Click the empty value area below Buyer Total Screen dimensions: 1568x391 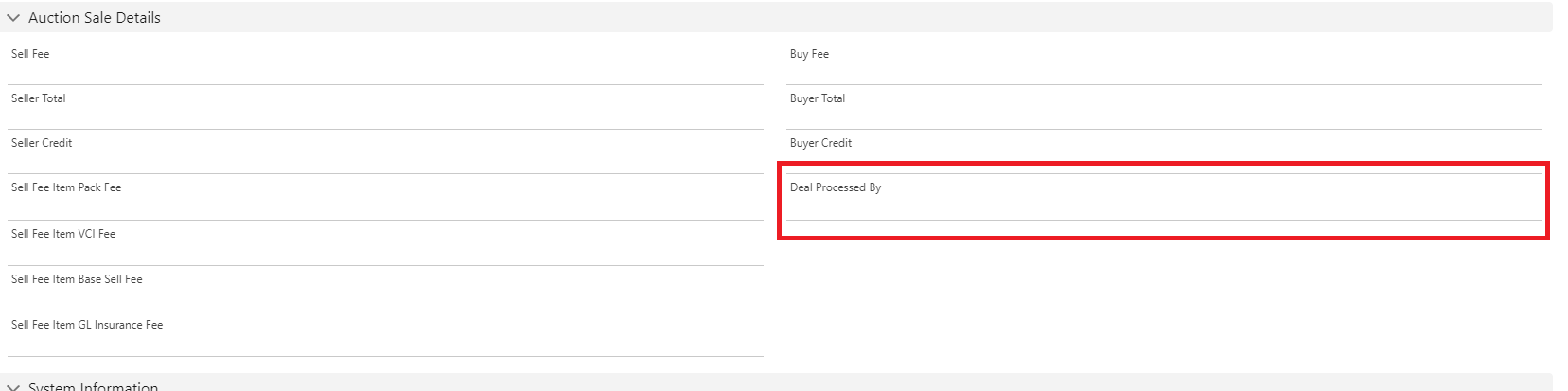(x=1163, y=116)
